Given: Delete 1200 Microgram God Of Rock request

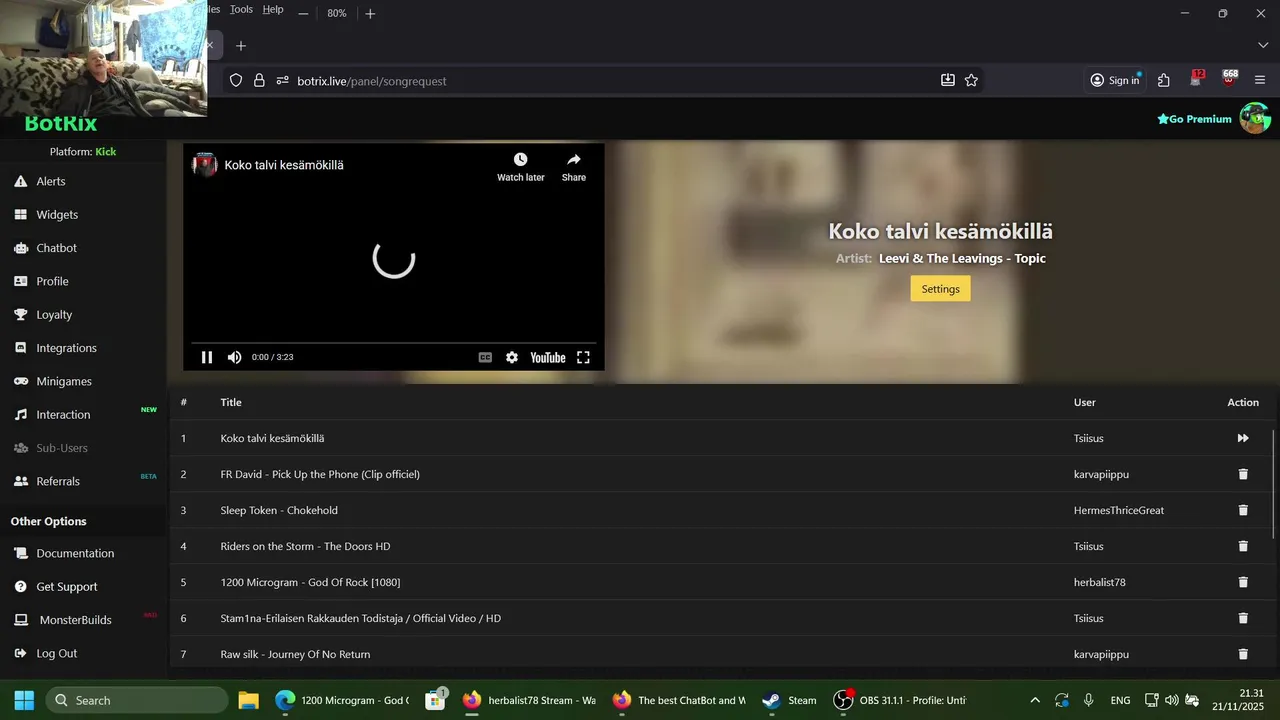Looking at the screenshot, I should point(1243,582).
